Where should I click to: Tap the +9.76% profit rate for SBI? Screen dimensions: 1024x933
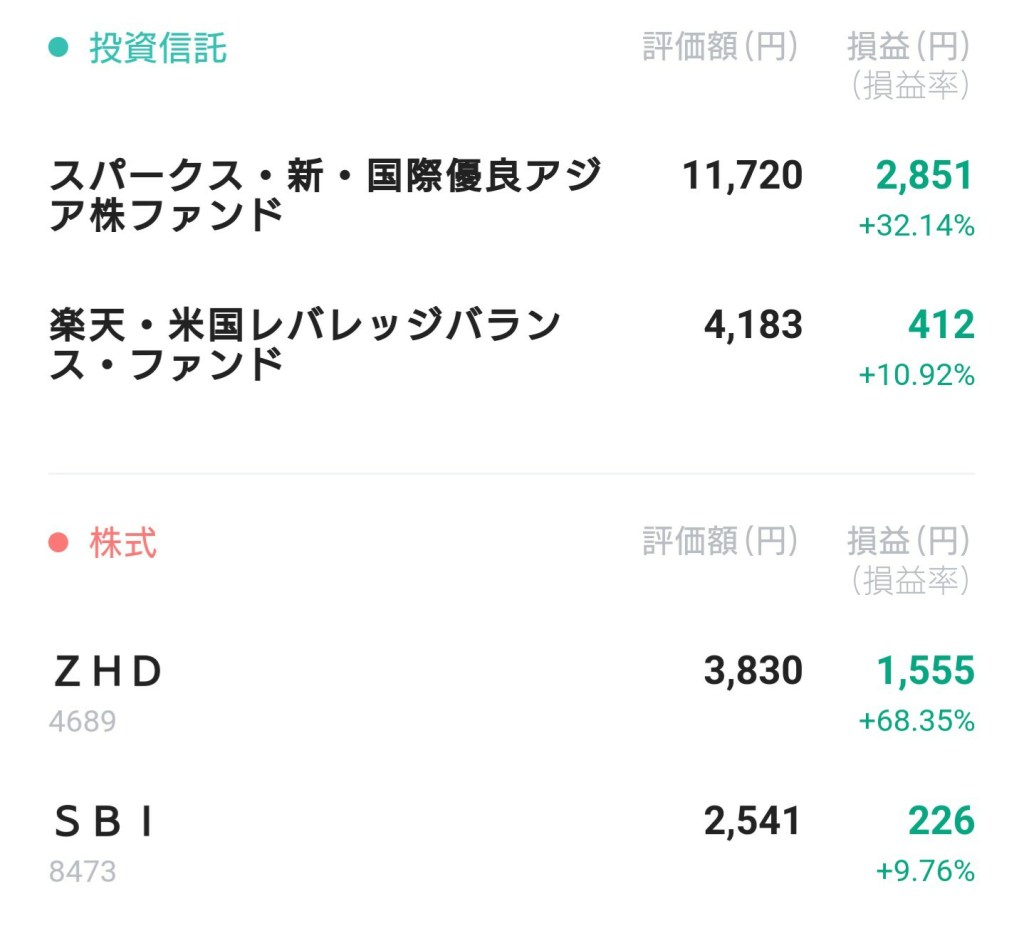pyautogui.click(x=924, y=871)
